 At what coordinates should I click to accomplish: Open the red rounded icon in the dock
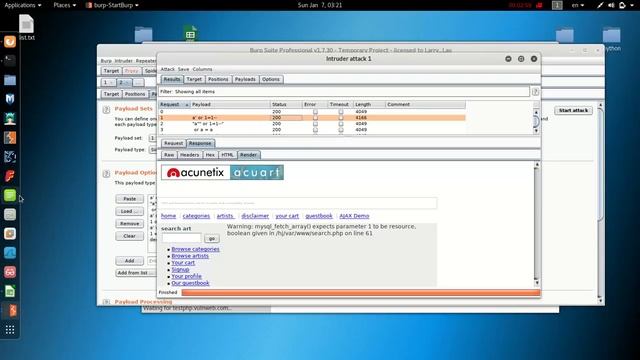(10, 272)
